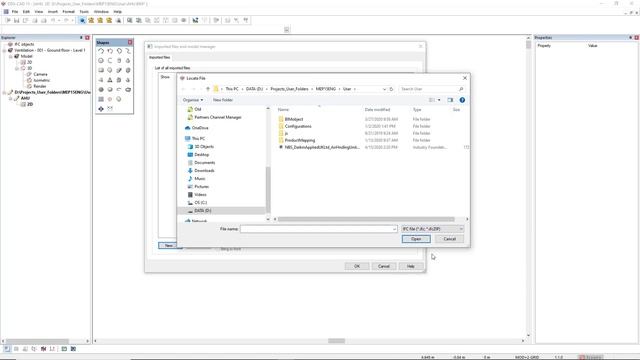Screen dimensions: 640x360
Task: Select Render in Explorer tree
Action: pyautogui.click(x=40, y=86)
